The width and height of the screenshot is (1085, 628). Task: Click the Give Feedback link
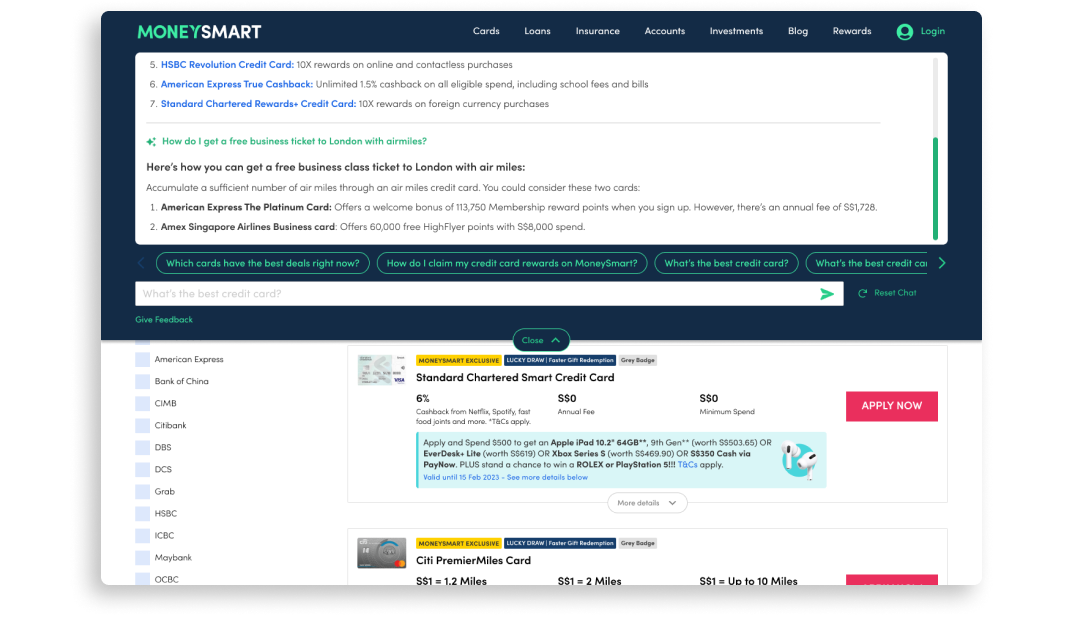tap(164, 320)
